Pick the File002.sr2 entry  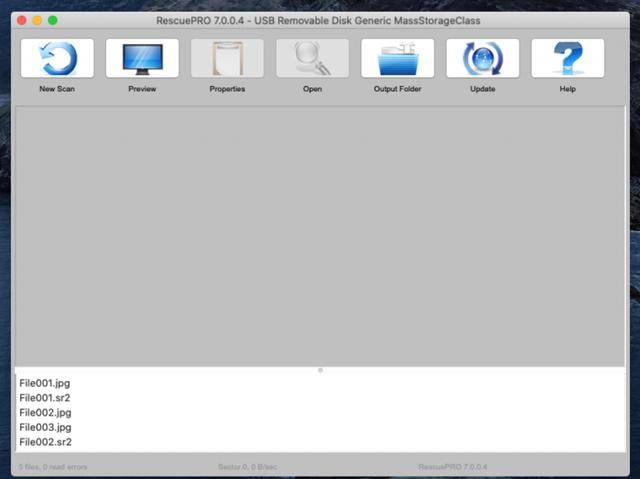[45, 442]
